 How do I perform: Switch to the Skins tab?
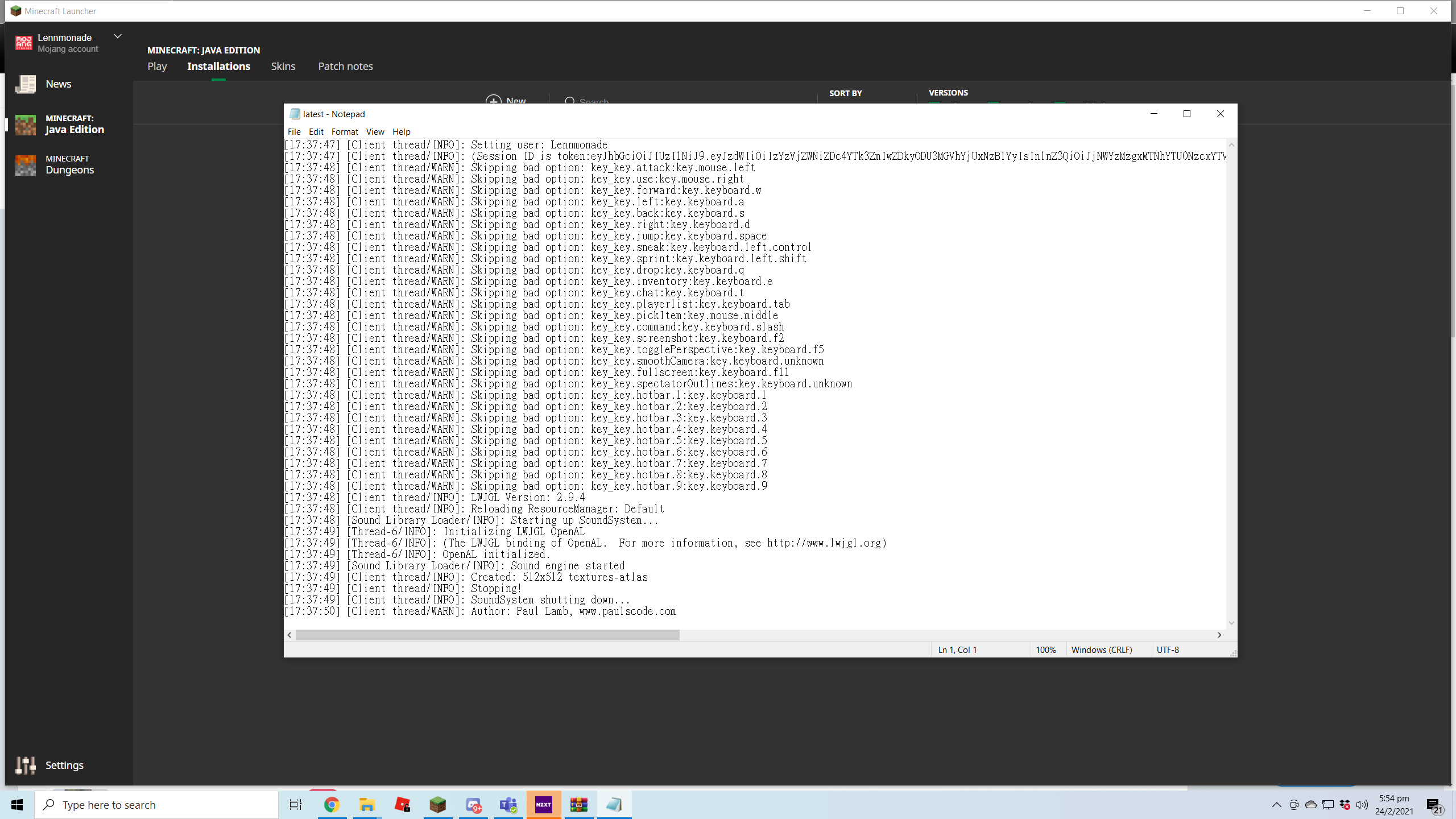coord(283,67)
